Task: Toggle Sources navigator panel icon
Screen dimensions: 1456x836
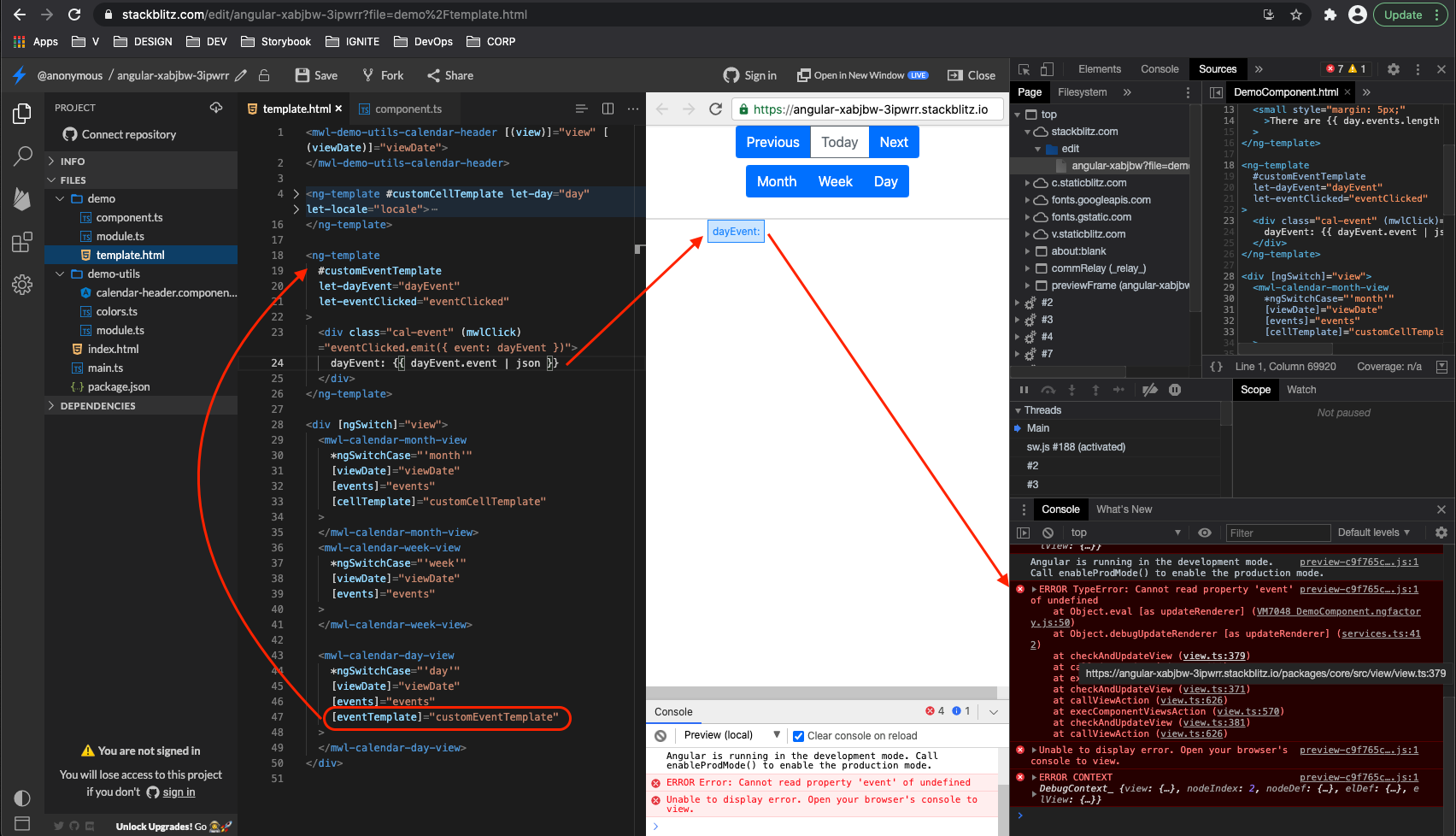Action: (1216, 92)
